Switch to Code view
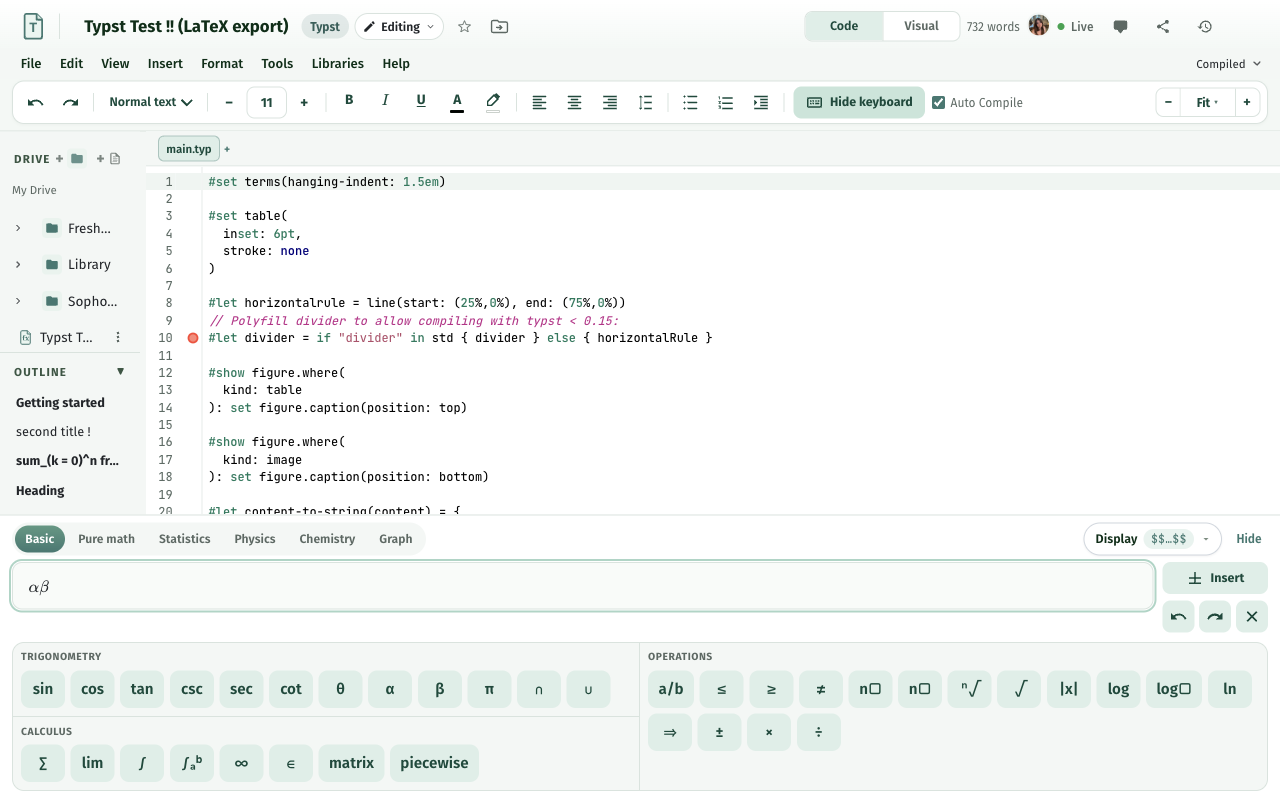The height and width of the screenshot is (800, 1280). coord(844,26)
